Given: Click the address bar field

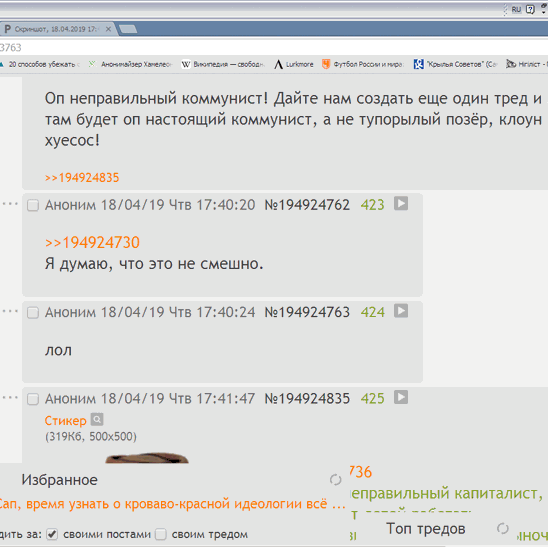Looking at the screenshot, I should [274, 47].
